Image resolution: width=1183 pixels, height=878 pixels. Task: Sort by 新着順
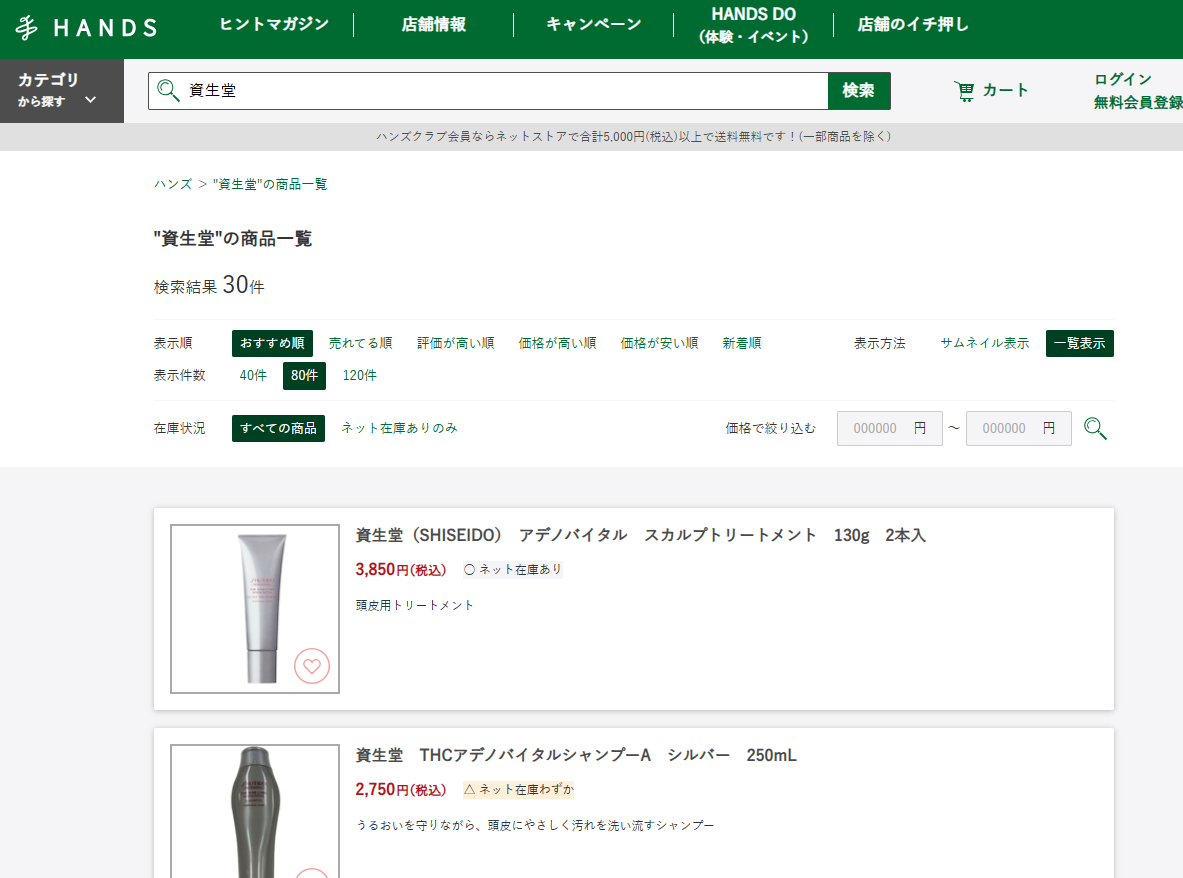[x=742, y=343]
